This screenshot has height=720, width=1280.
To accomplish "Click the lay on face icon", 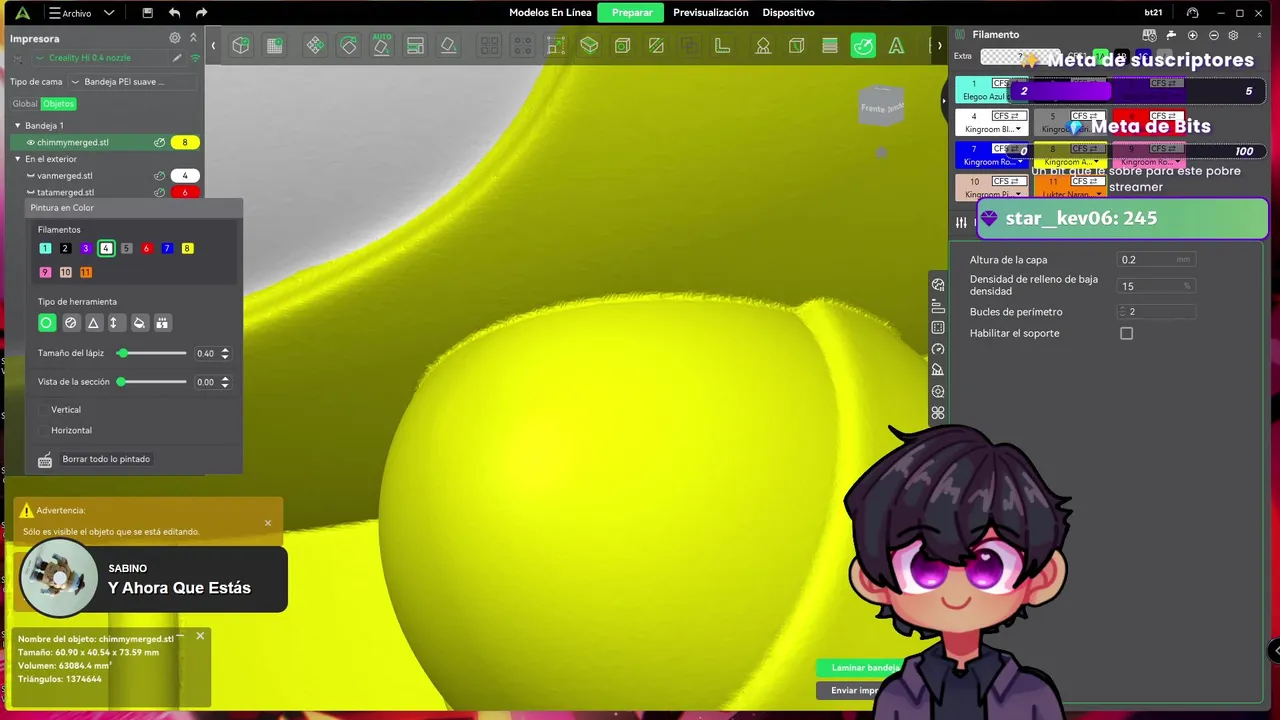I will [x=449, y=45].
